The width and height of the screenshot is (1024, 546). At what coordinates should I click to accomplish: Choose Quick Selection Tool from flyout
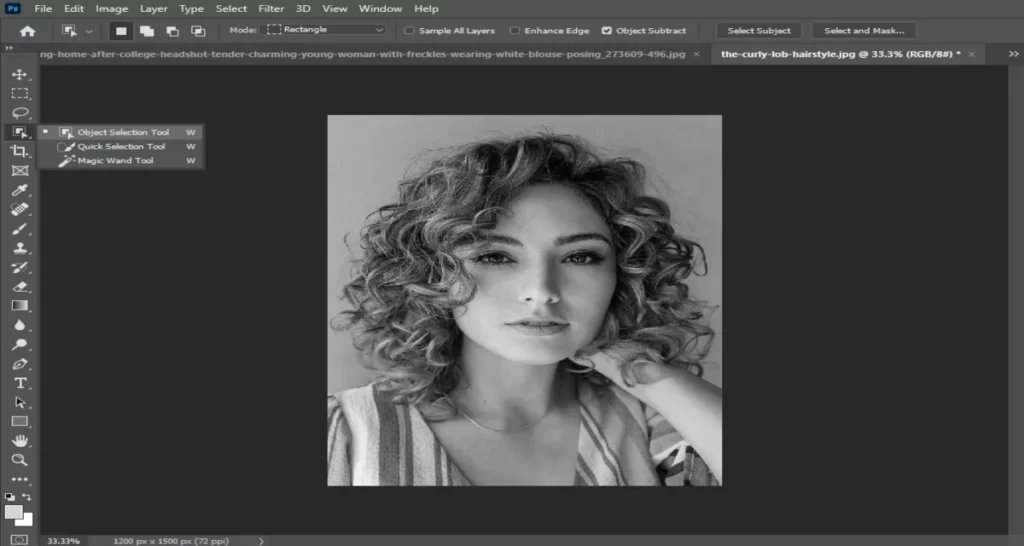[121, 146]
